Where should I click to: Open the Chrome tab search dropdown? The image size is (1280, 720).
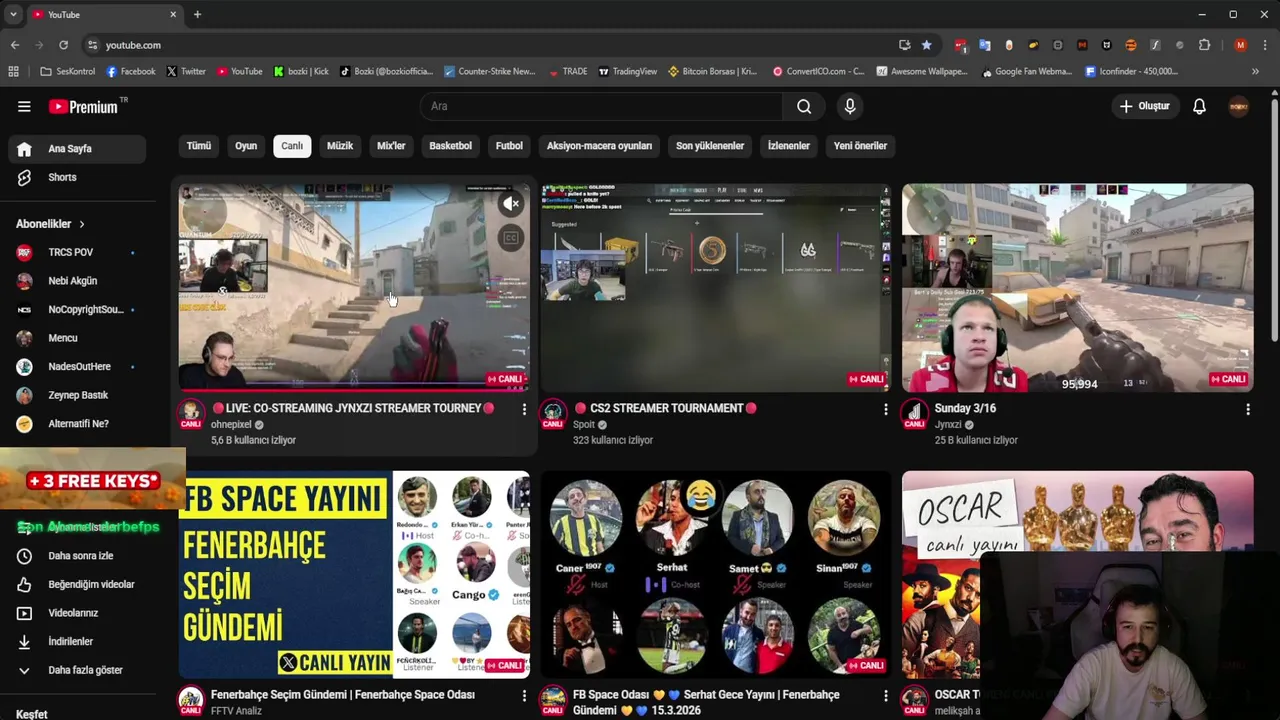tap(13, 14)
